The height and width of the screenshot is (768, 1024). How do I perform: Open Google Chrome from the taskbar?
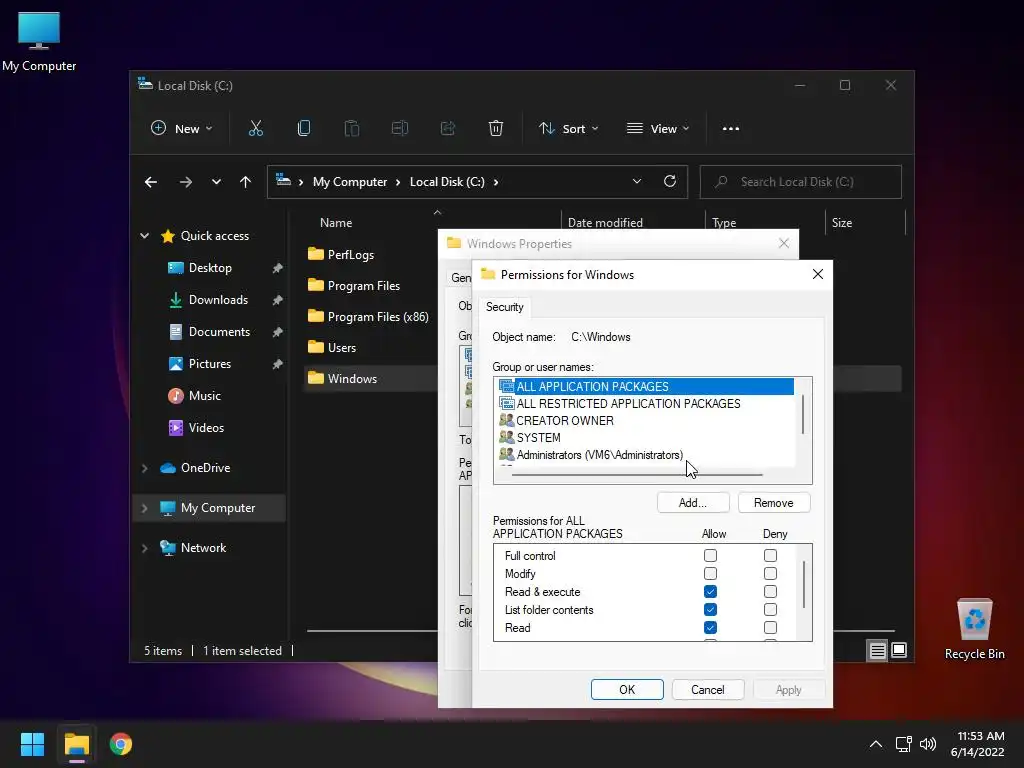click(x=121, y=744)
